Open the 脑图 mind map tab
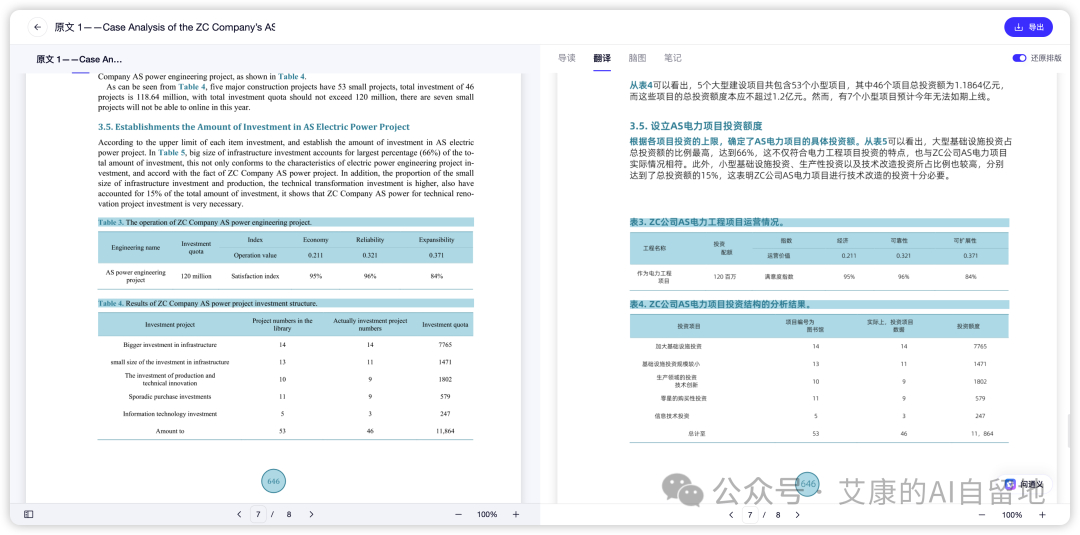The image size is (1080, 535). pos(637,59)
